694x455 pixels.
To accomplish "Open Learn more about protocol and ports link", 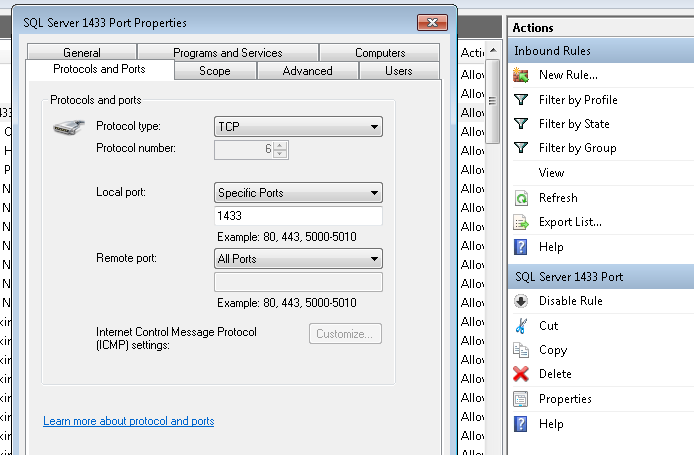I will click(x=128, y=421).
